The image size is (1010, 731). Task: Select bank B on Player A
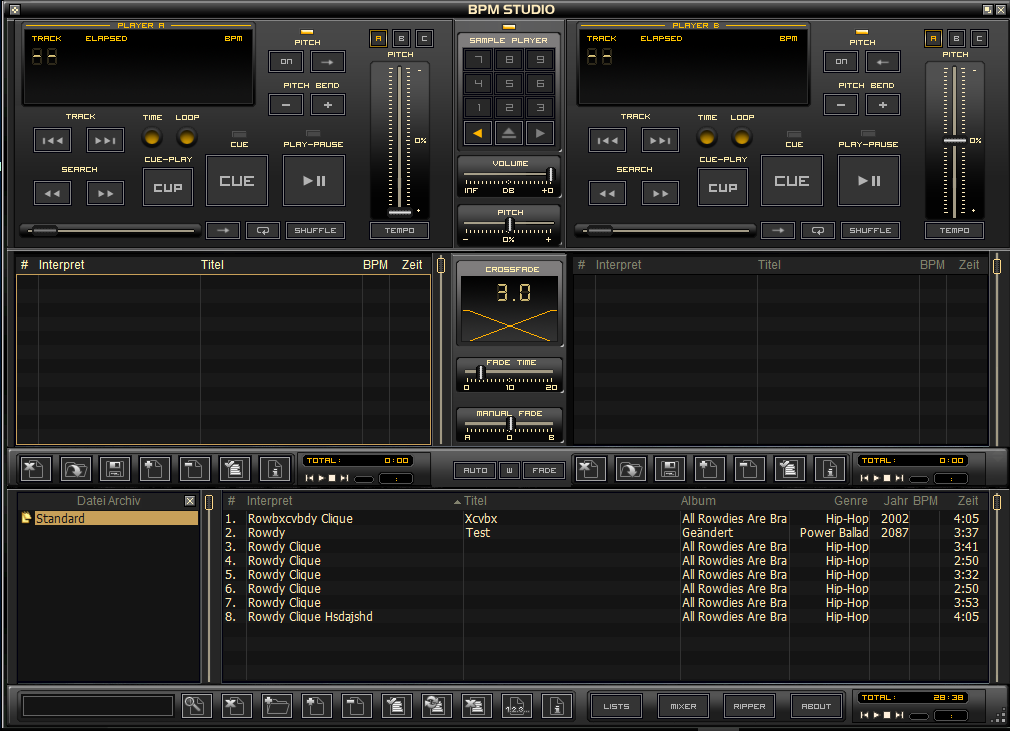(x=401, y=37)
